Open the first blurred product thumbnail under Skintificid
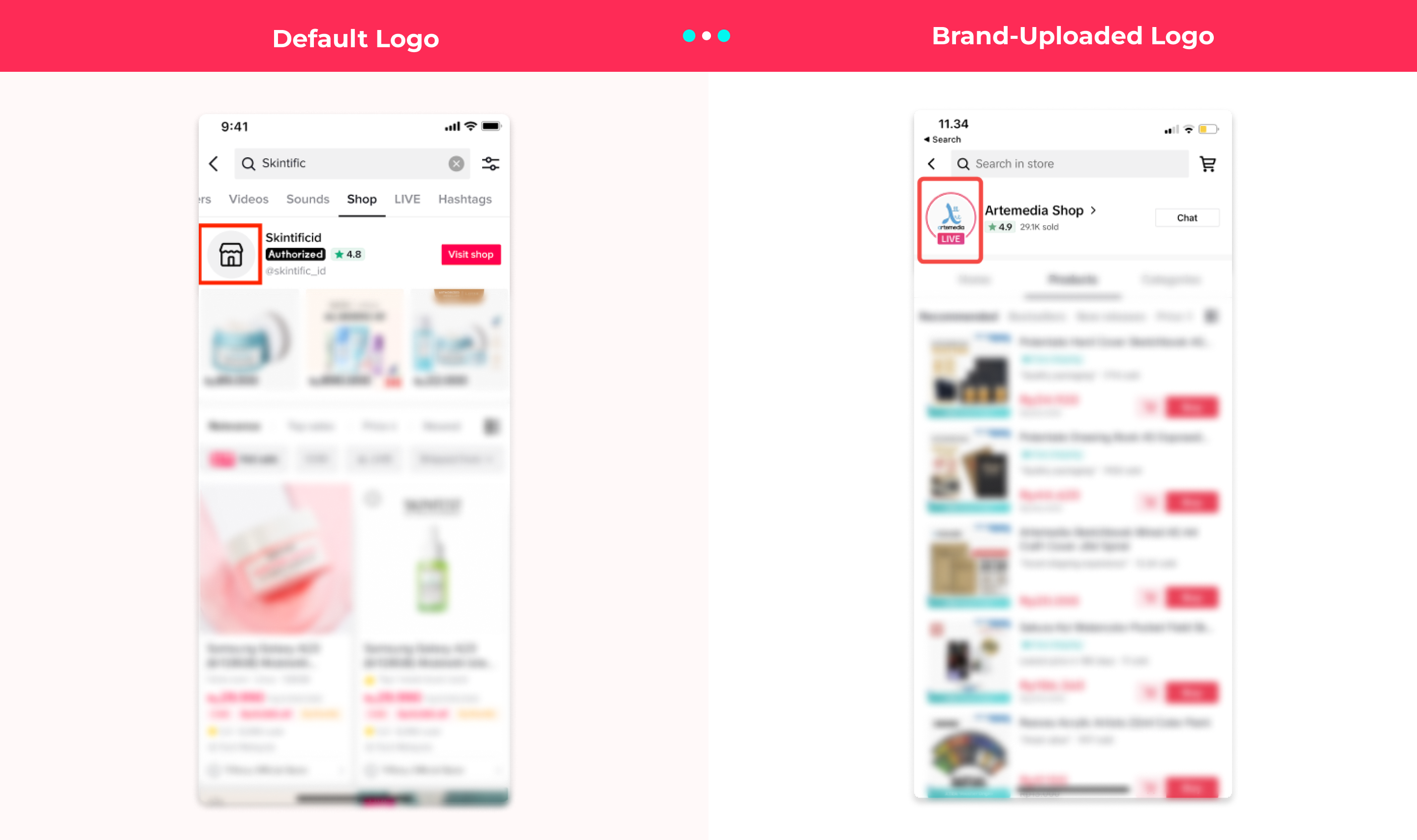 tap(249, 339)
